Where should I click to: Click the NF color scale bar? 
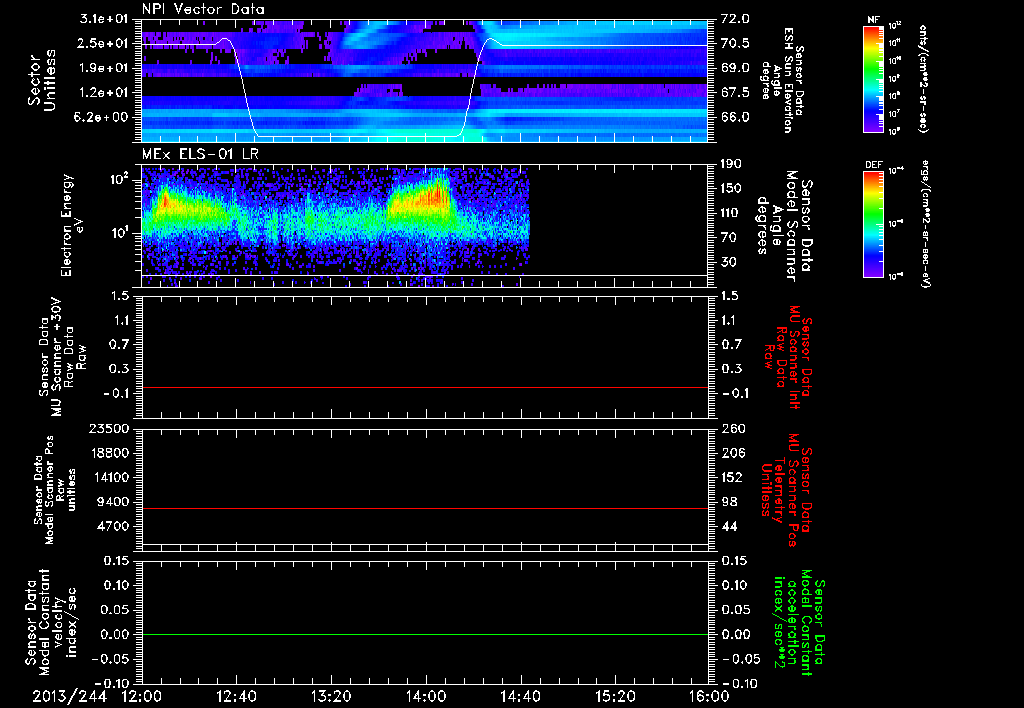click(x=872, y=80)
